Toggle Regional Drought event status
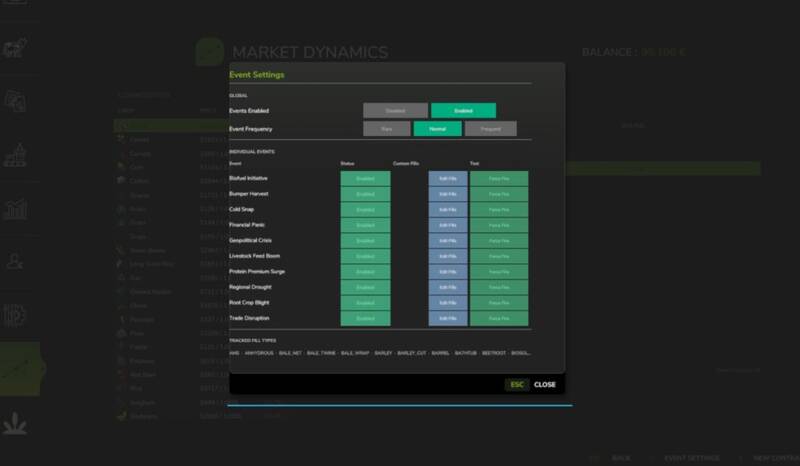 [365, 287]
